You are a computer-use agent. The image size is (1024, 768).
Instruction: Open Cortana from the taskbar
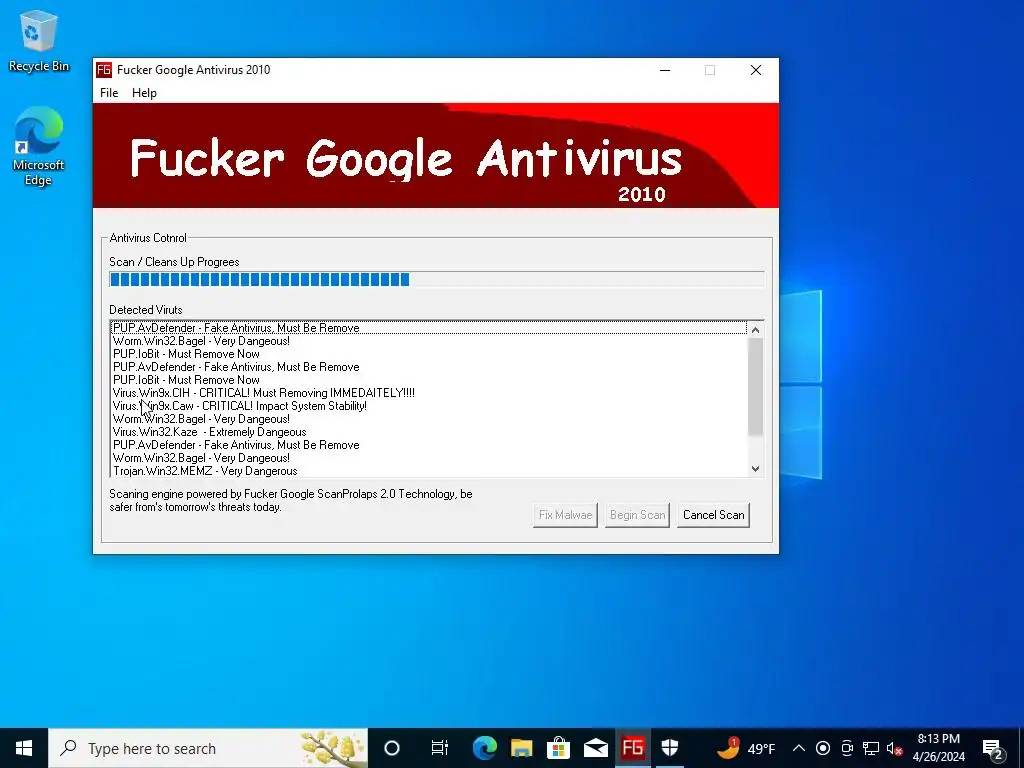coord(392,748)
